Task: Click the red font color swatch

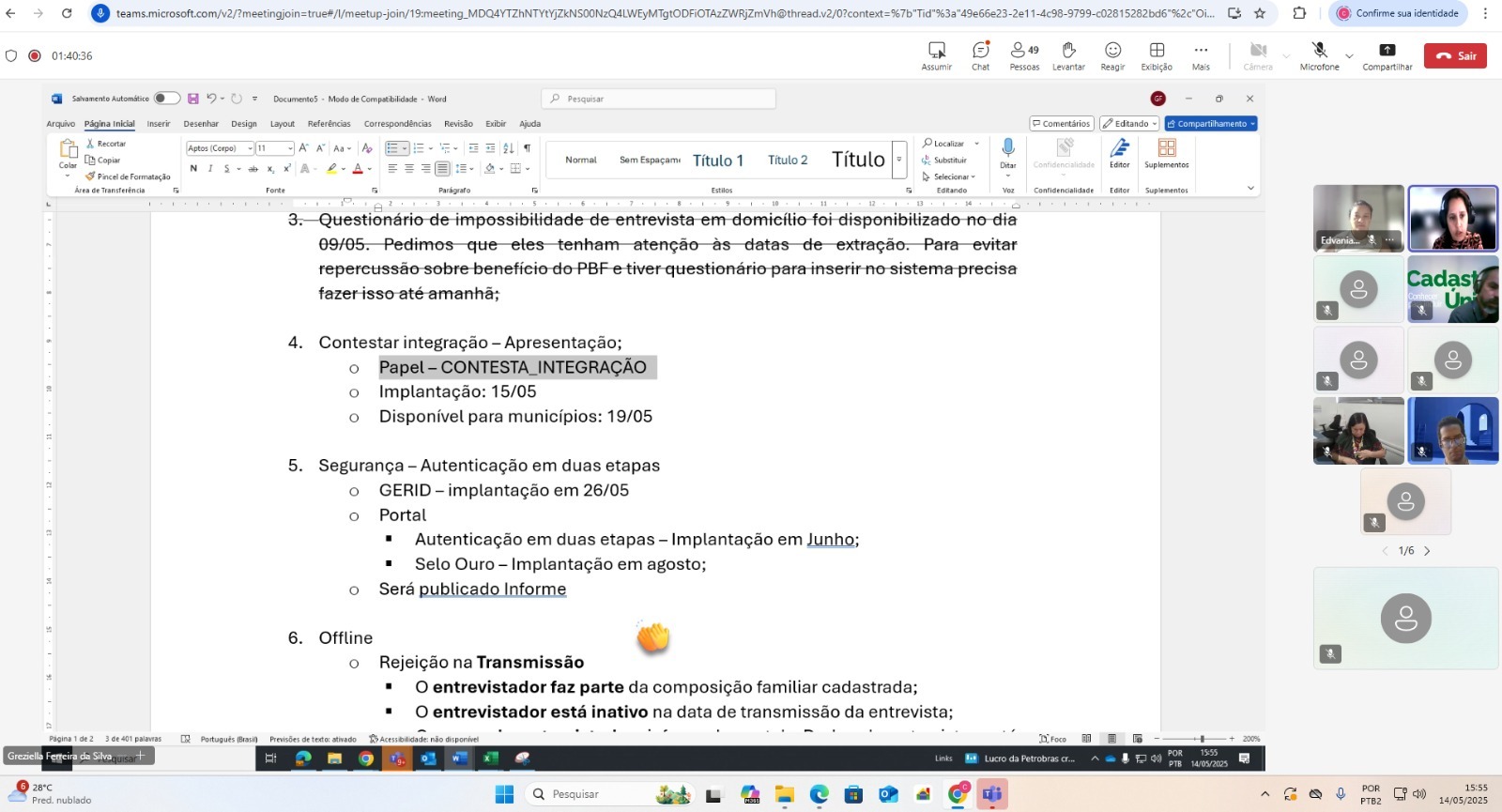Action: (x=357, y=169)
